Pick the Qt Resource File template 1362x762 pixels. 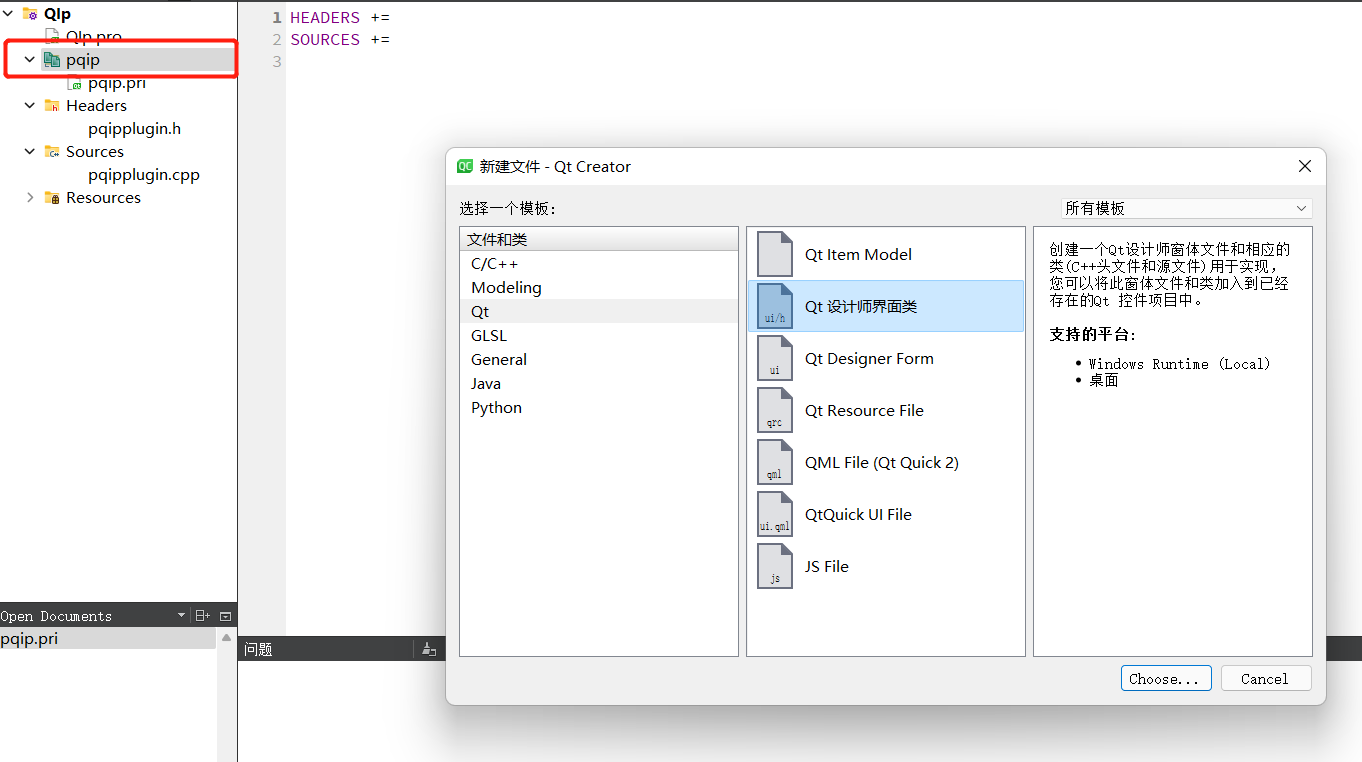tap(885, 410)
